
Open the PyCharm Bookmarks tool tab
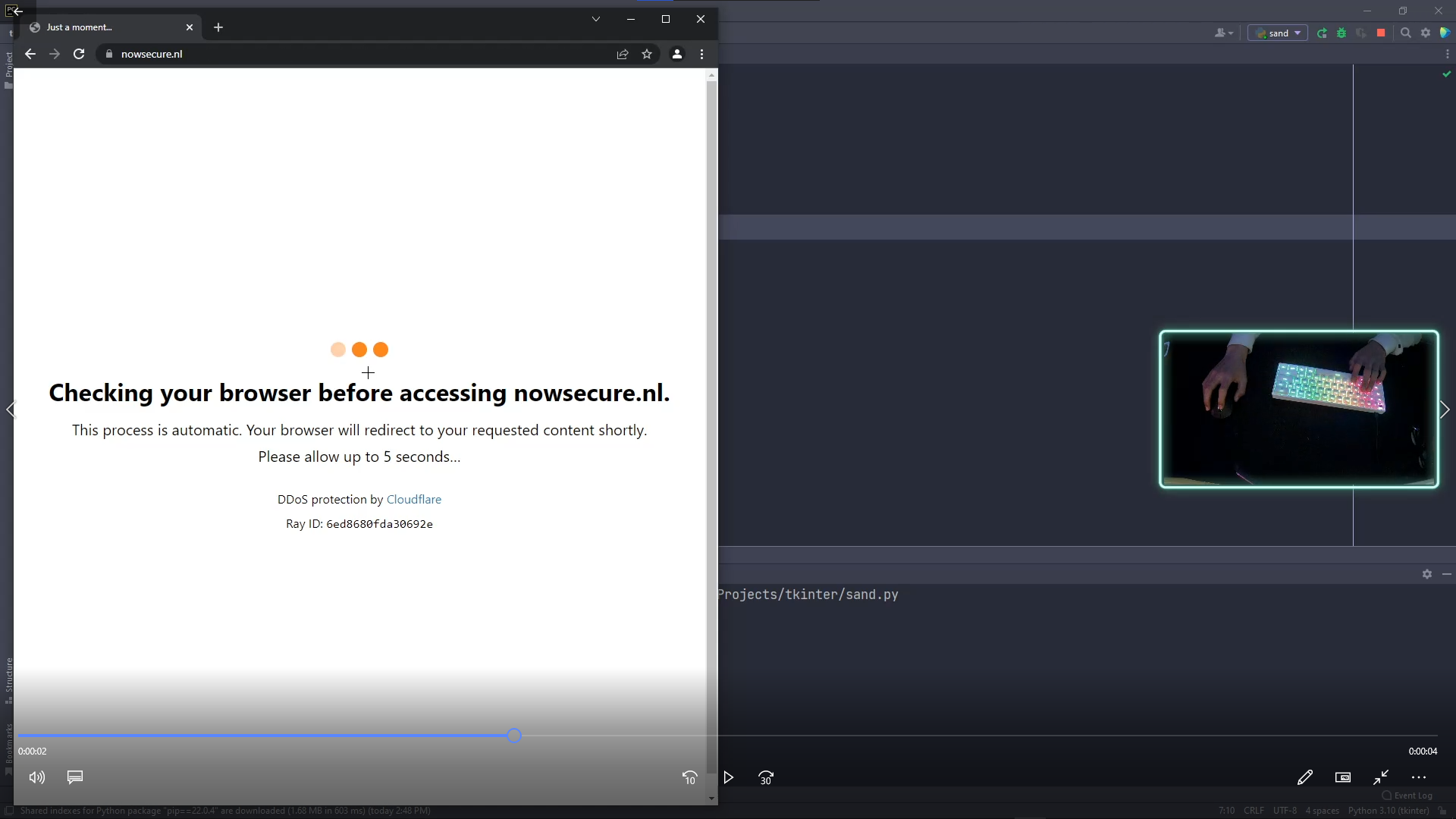(8, 749)
